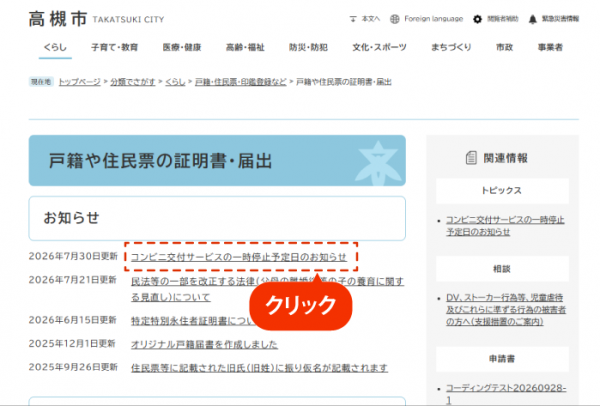Click the くらし breadcrumb link
The height and width of the screenshot is (406, 600).
click(x=175, y=82)
